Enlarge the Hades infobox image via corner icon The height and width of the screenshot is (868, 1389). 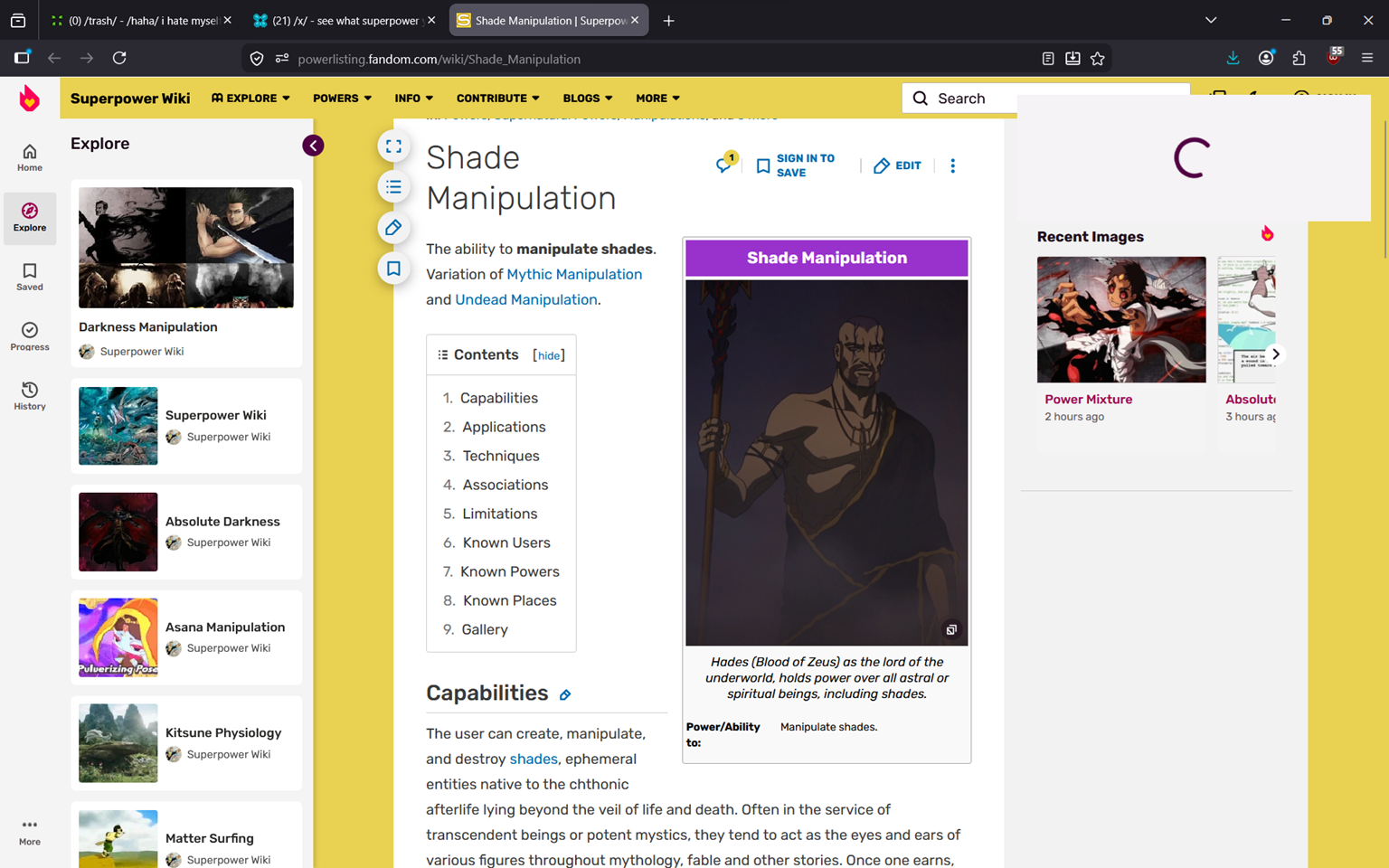coord(951,629)
